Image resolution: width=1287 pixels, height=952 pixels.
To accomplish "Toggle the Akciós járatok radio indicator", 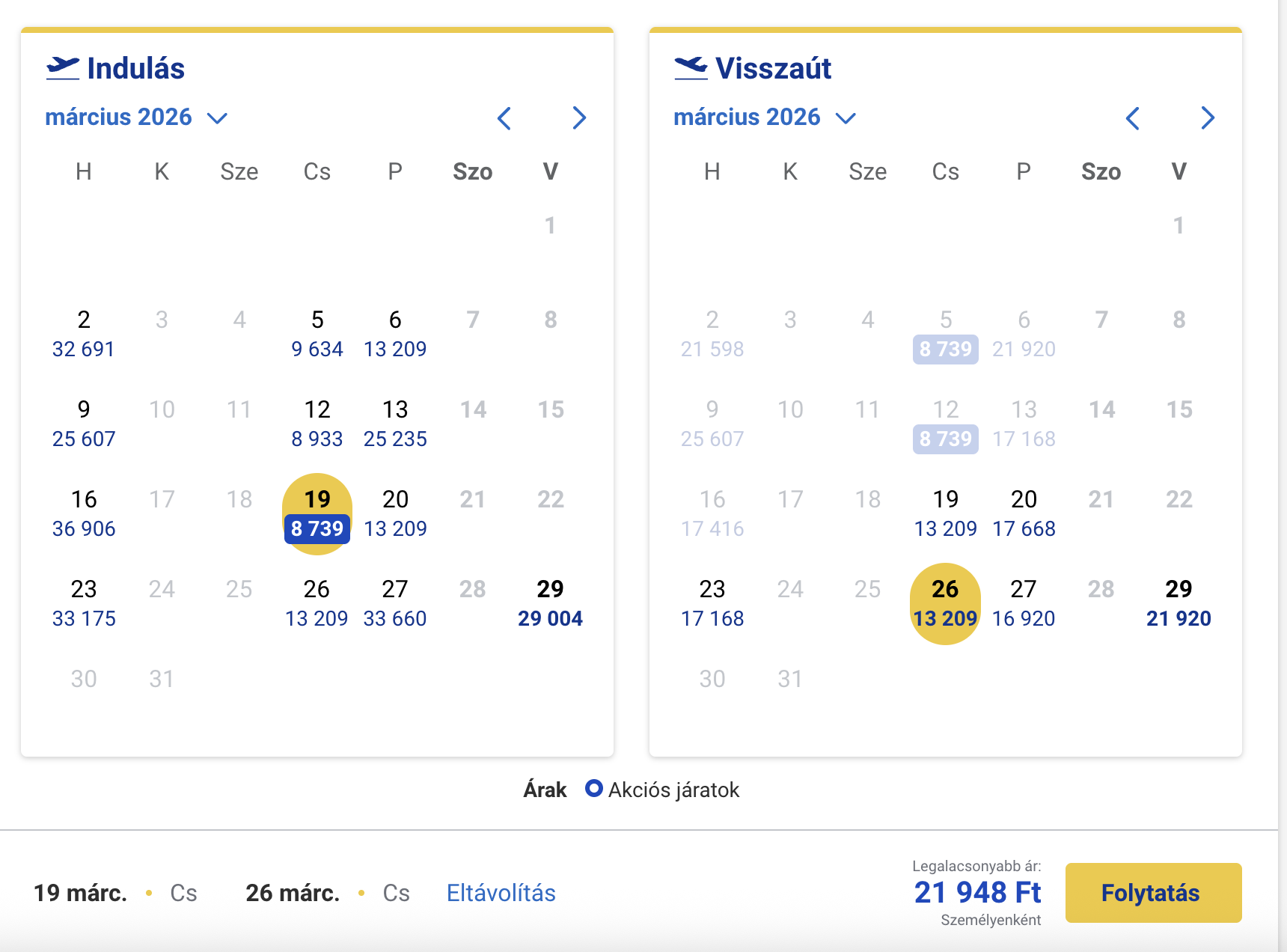I will coord(594,789).
